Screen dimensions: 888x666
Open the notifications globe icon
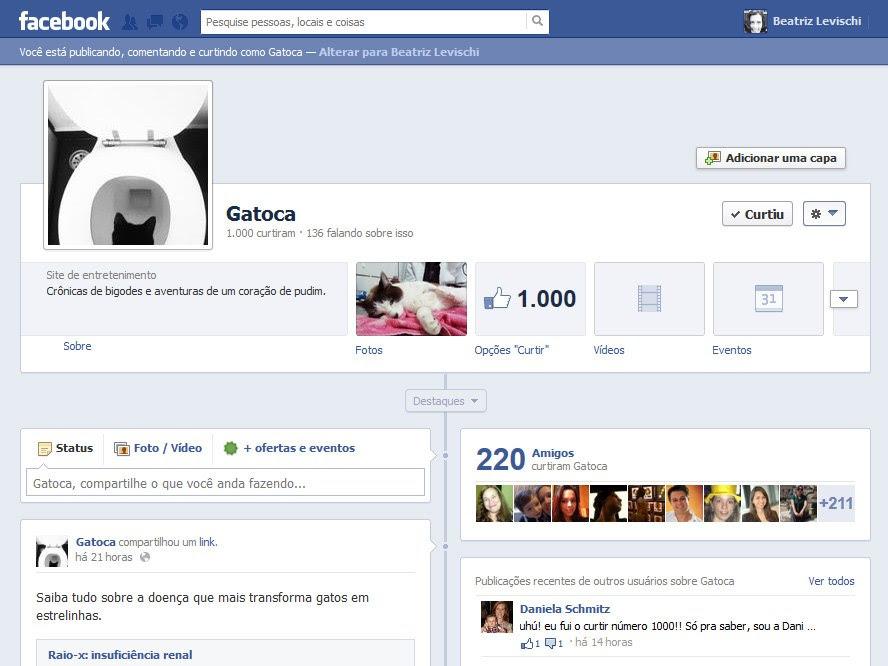coord(180,22)
